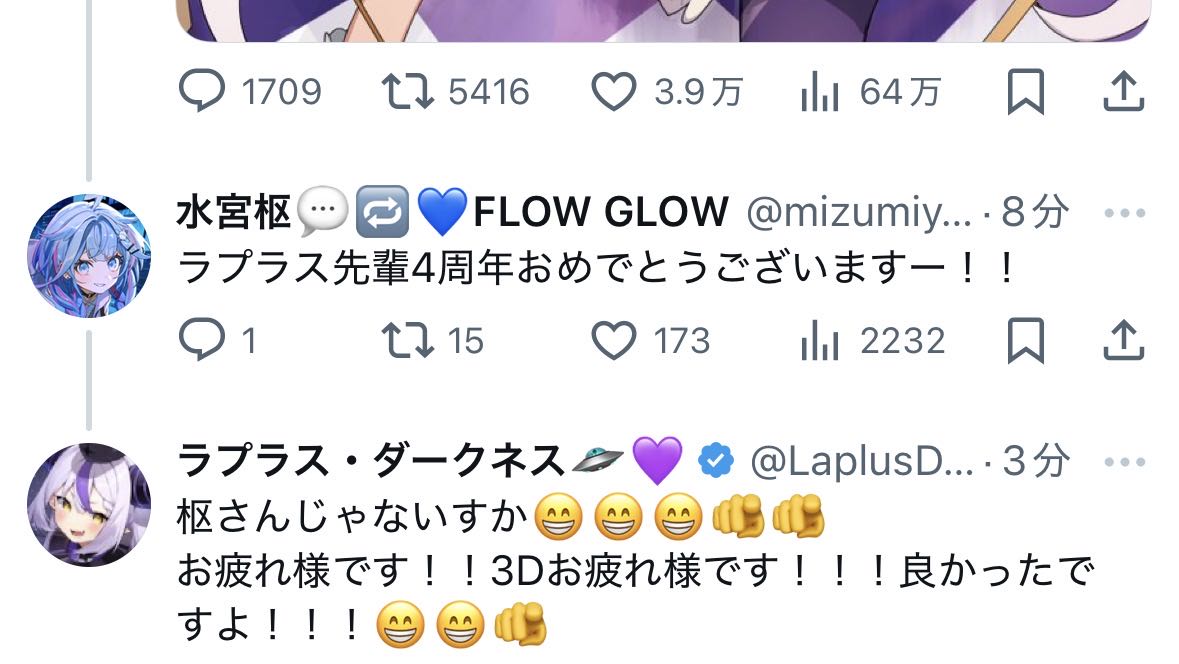The height and width of the screenshot is (664, 1179).
Task: Reply to 水宮枢's post showing 1 reply
Action: click(x=217, y=340)
